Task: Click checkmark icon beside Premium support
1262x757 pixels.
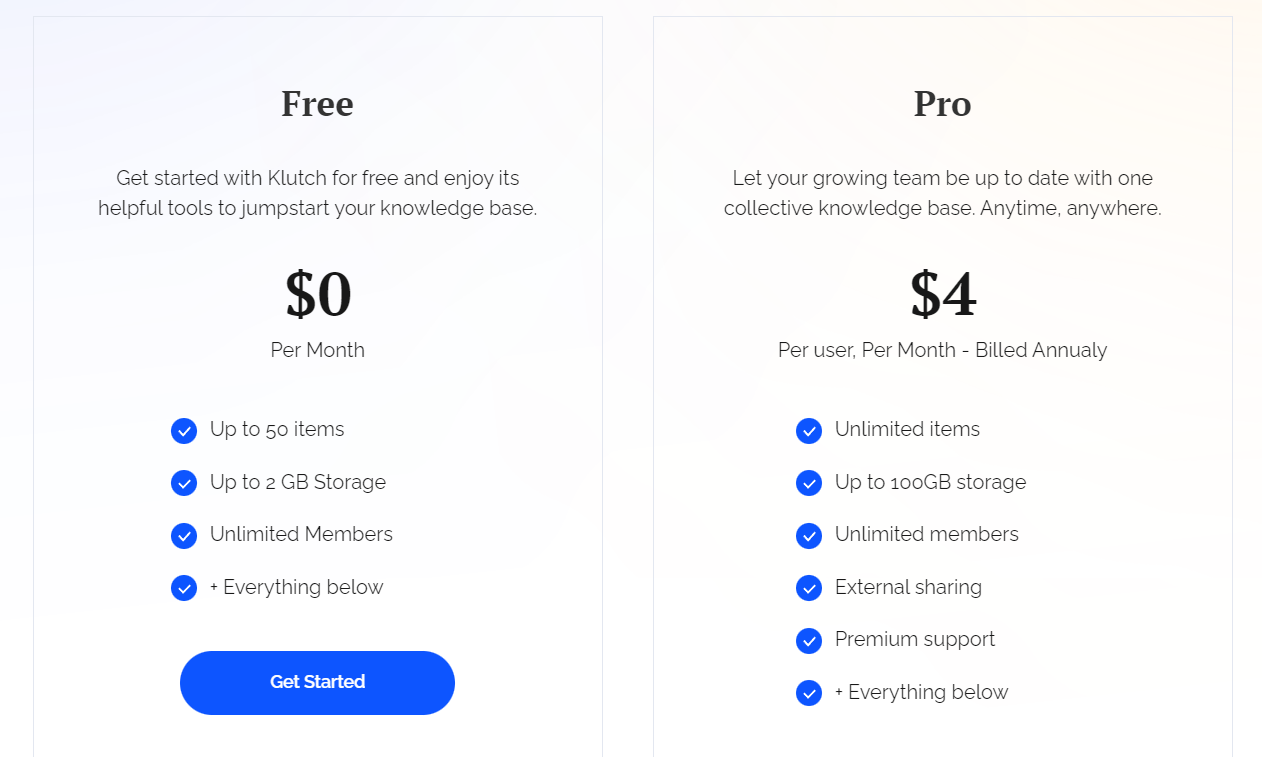Action: pyautogui.click(x=809, y=641)
